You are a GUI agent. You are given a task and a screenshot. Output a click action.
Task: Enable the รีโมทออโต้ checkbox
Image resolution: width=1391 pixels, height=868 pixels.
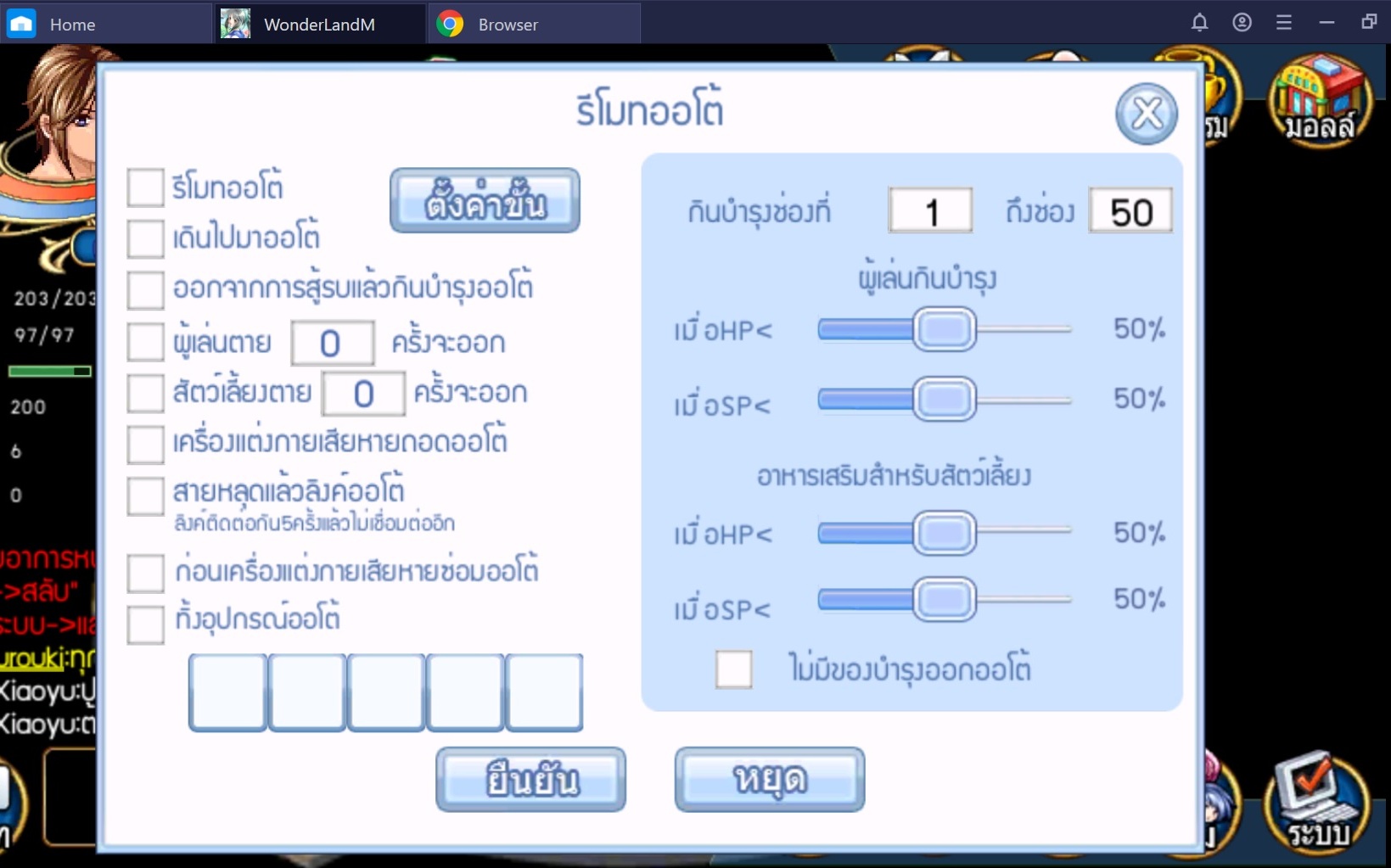pyautogui.click(x=145, y=188)
